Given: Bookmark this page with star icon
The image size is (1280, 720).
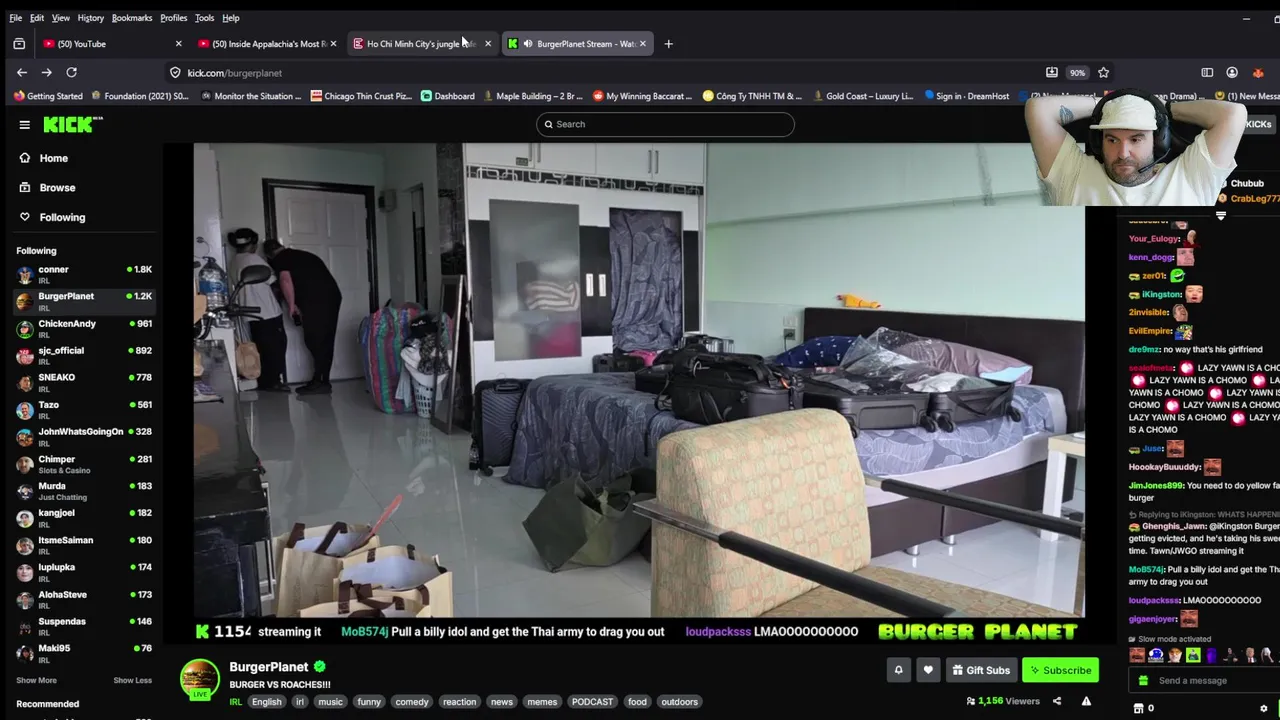Looking at the screenshot, I should pos(1103,72).
